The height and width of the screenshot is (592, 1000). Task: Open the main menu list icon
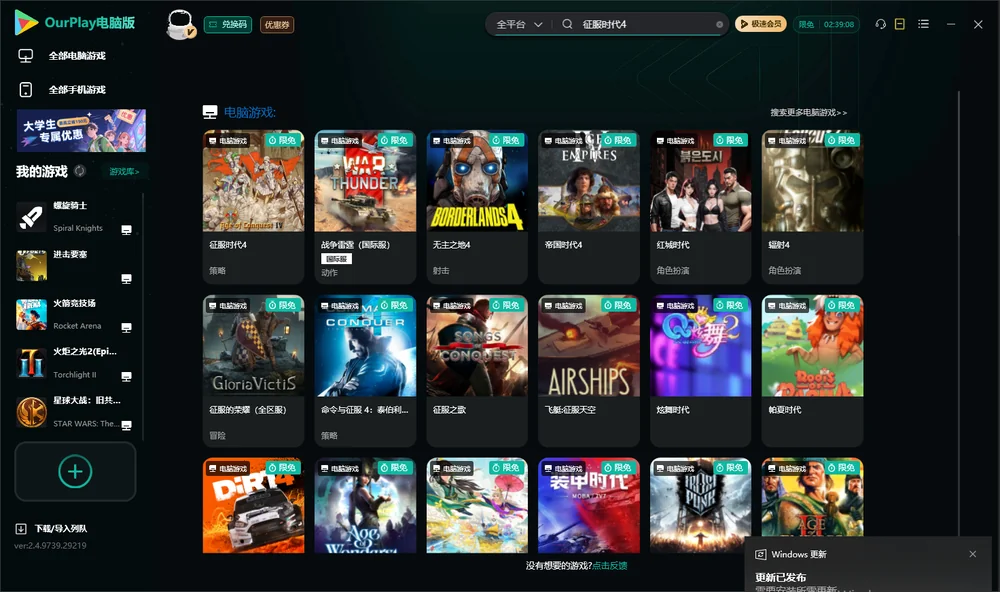(x=923, y=24)
